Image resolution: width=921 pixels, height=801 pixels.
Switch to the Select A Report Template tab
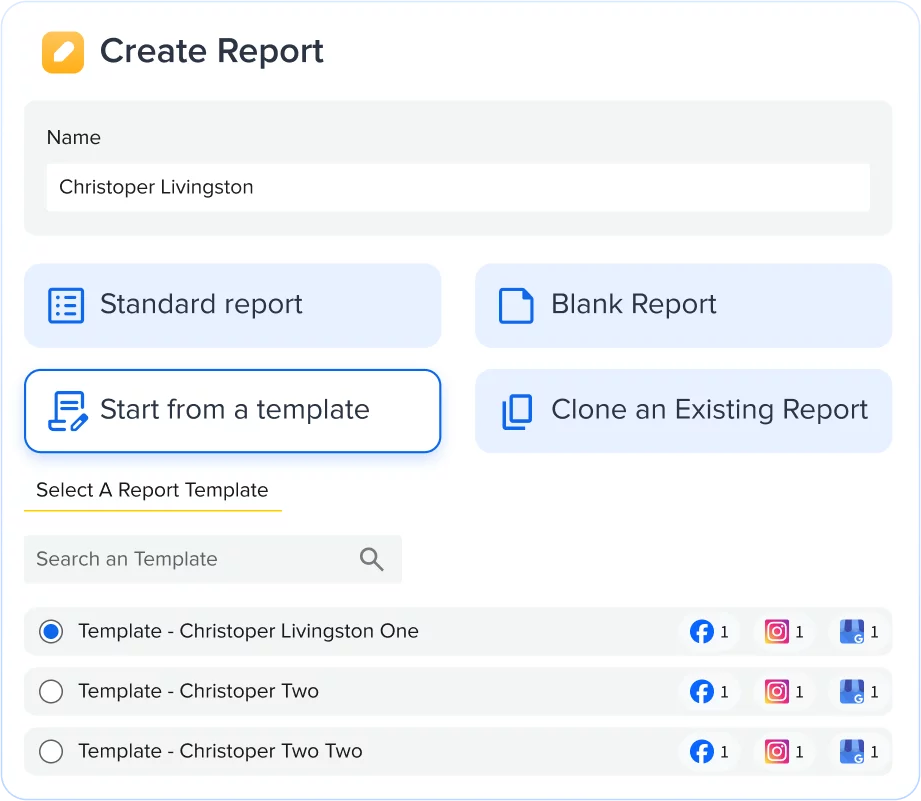[152, 490]
